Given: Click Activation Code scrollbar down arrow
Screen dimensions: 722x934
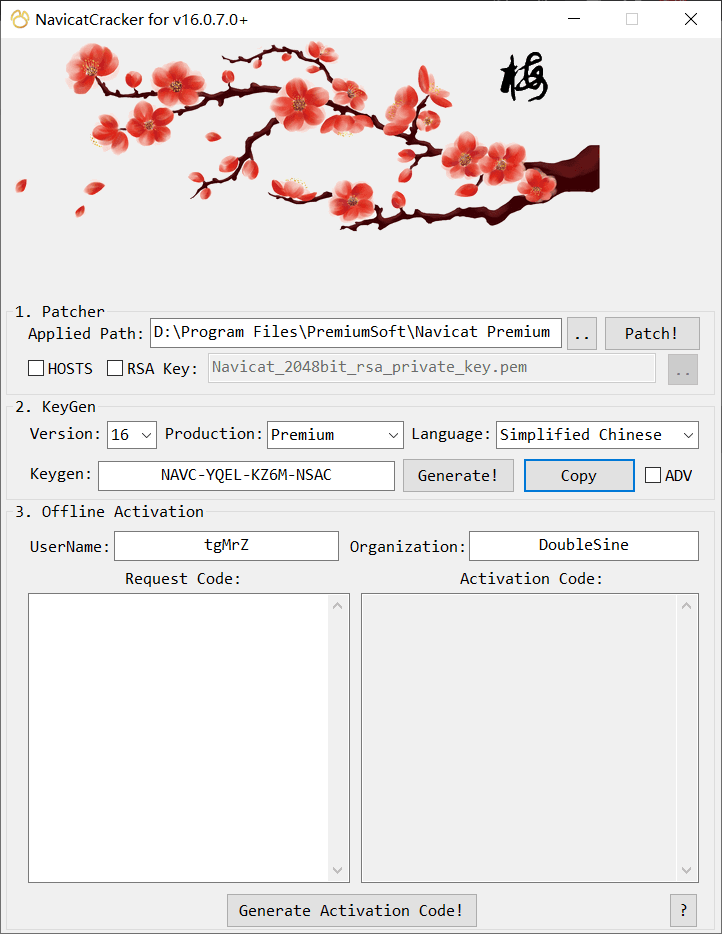Looking at the screenshot, I should pos(686,870).
